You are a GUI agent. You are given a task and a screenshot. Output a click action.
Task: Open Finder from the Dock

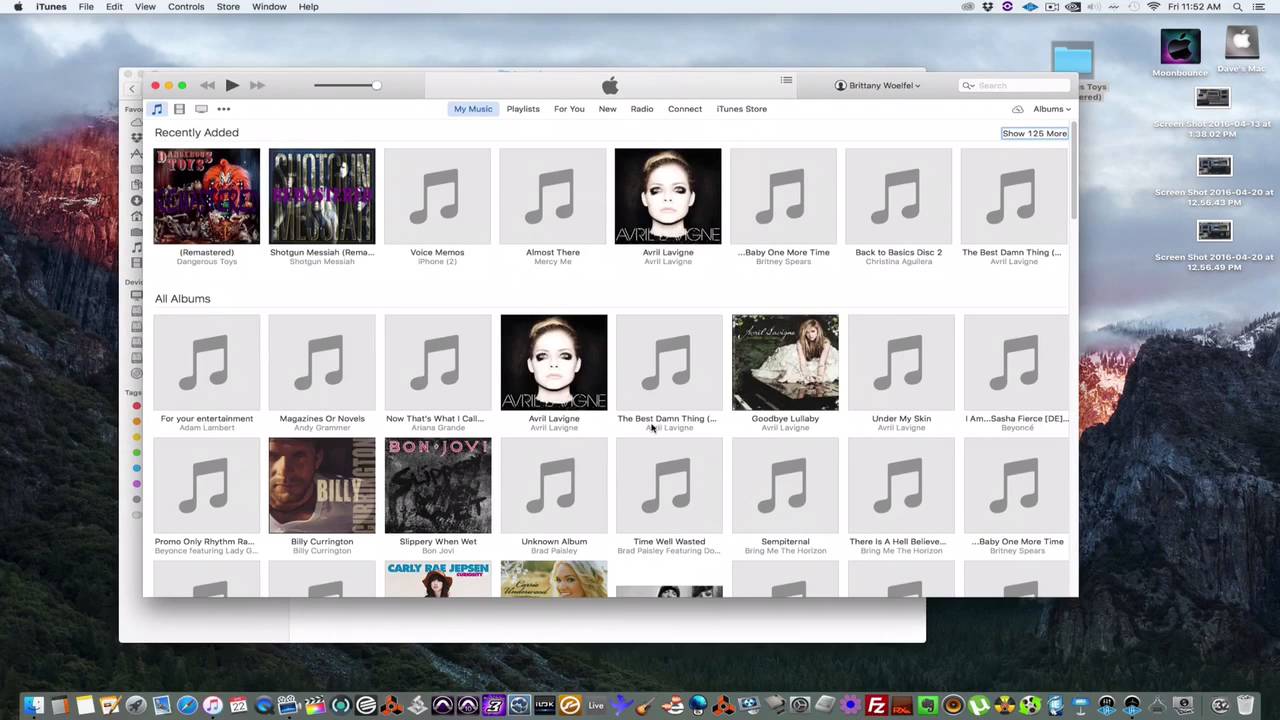point(34,706)
